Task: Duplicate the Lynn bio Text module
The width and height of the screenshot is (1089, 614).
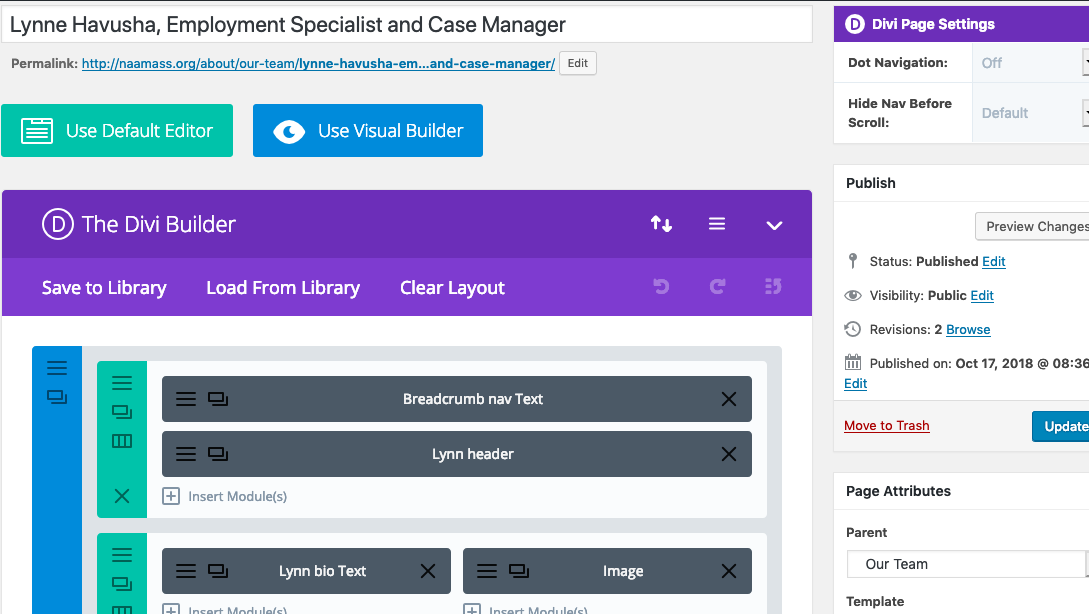Action: click(x=218, y=571)
